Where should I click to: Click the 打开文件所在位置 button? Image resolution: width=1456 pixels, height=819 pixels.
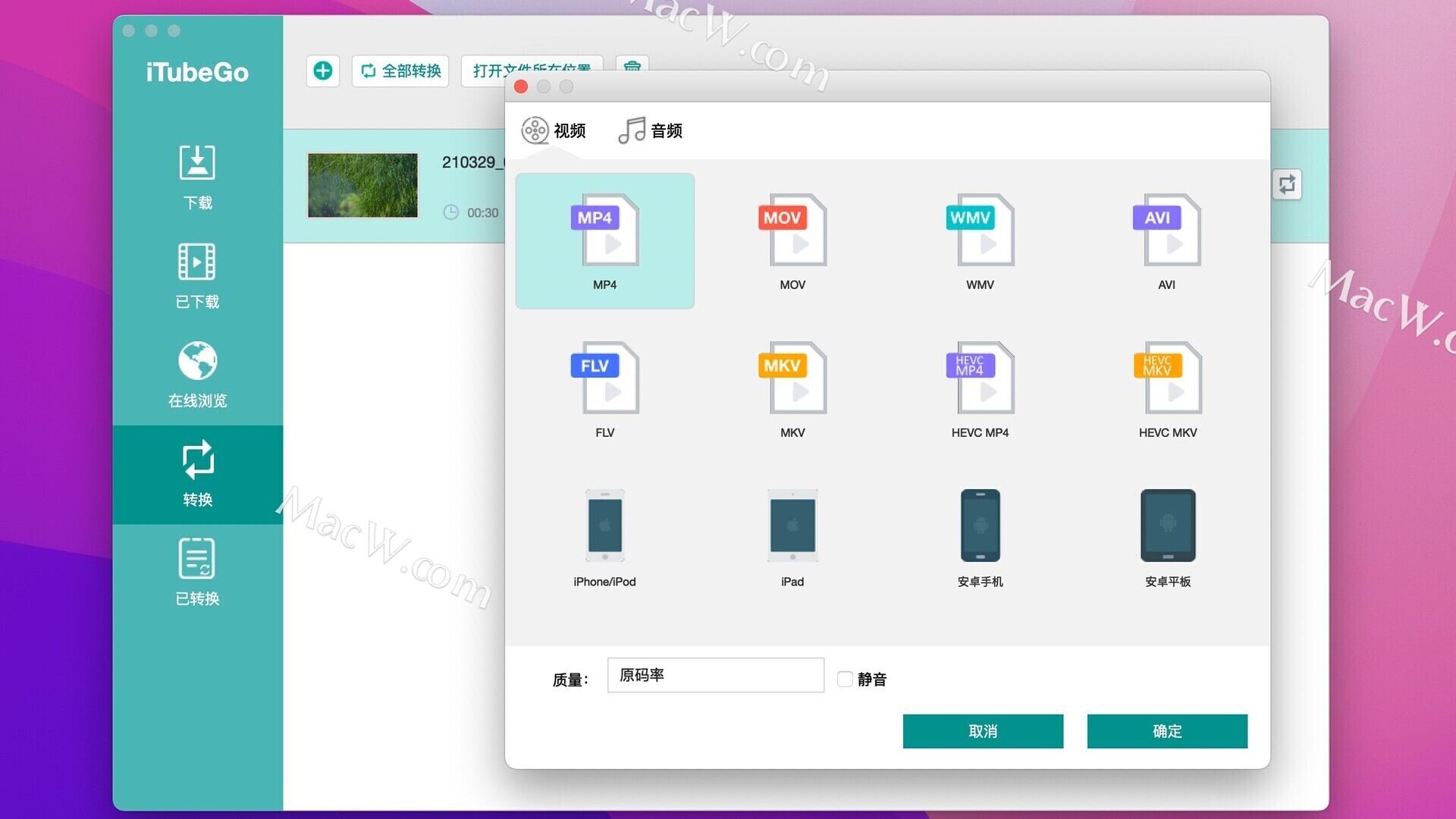tap(532, 71)
